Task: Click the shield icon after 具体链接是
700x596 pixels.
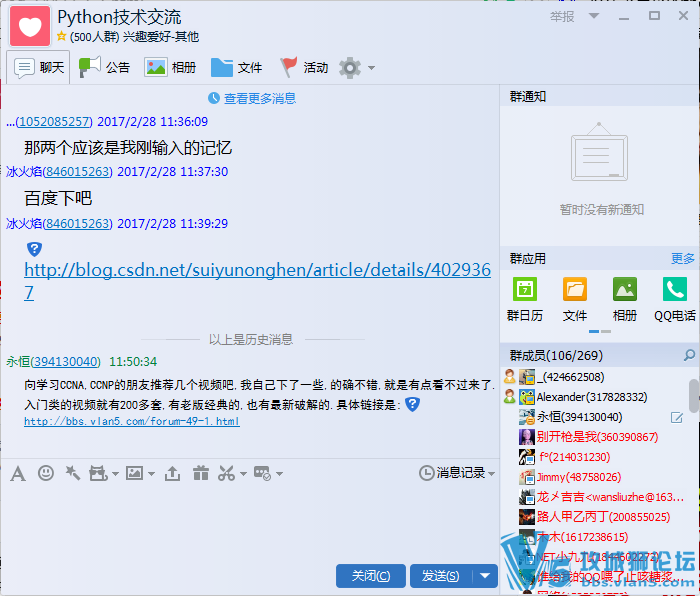Action: click(412, 405)
